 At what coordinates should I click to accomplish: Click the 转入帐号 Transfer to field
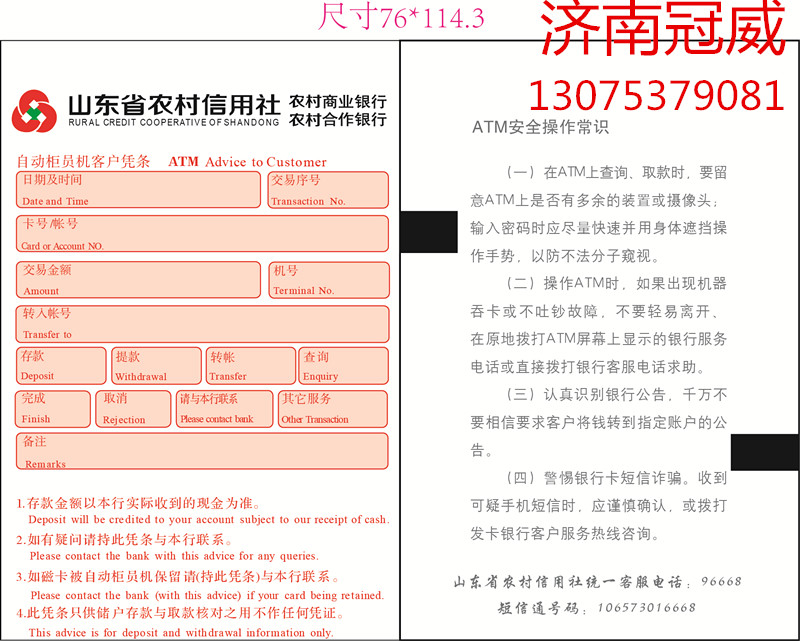[202, 324]
